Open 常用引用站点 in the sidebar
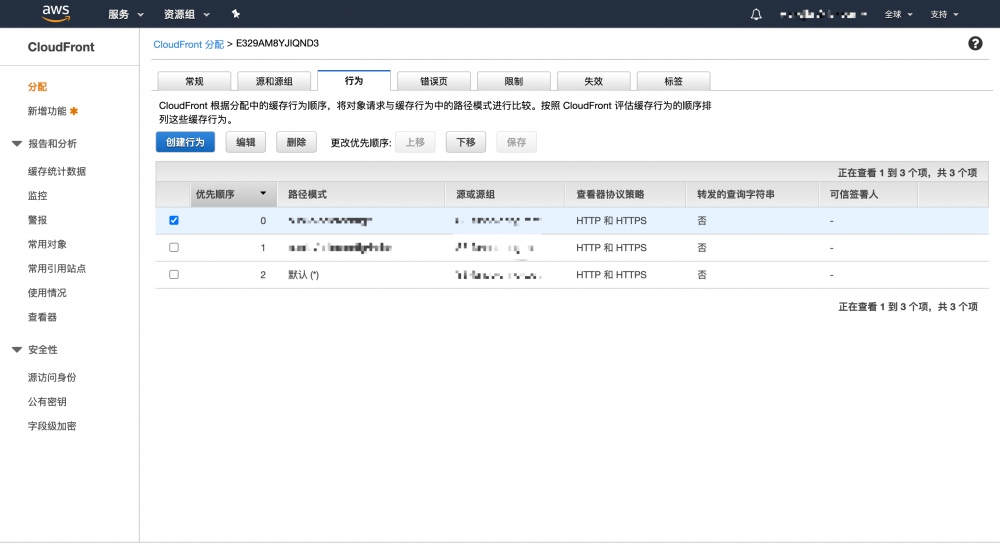Viewport: 1000px width, 546px height. coord(57,269)
